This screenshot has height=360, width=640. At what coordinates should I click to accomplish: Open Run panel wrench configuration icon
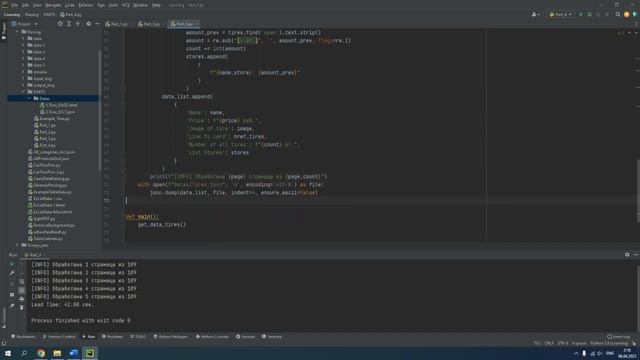click(12, 273)
